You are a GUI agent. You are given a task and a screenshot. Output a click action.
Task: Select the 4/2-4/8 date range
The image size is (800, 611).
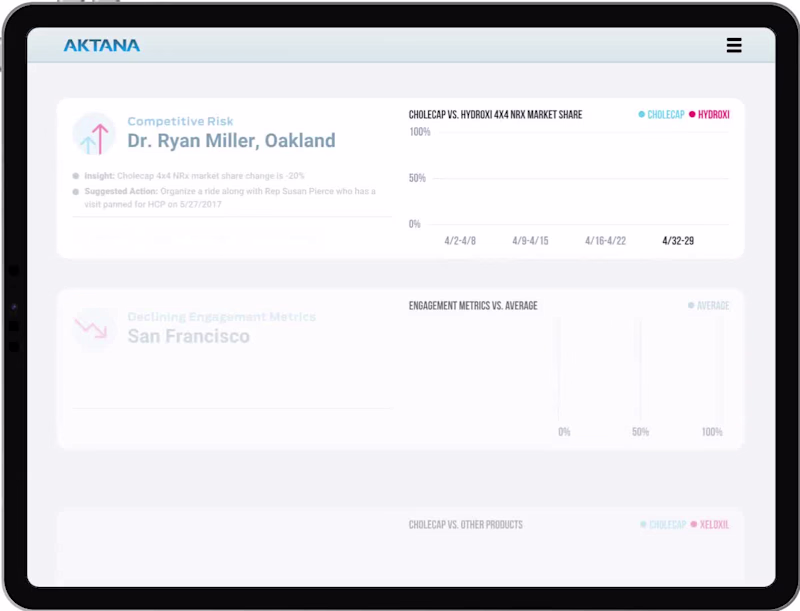click(459, 240)
